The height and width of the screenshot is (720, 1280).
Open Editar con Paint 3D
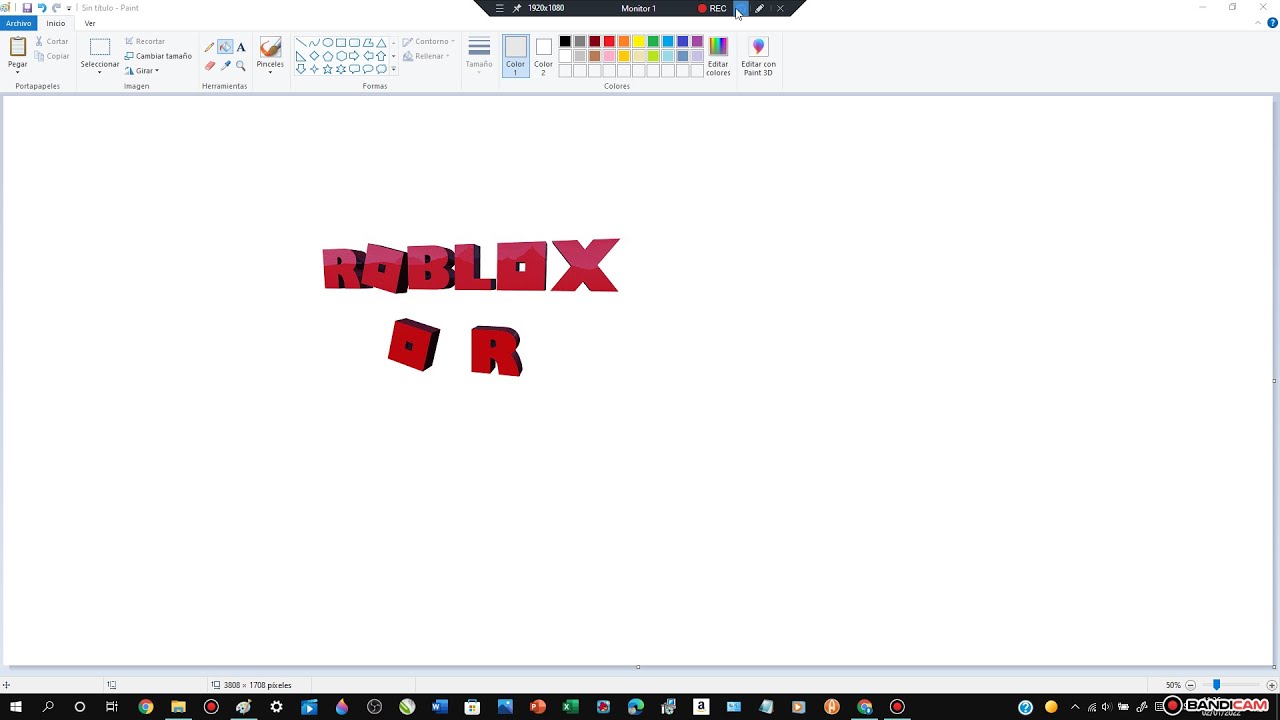[758, 56]
